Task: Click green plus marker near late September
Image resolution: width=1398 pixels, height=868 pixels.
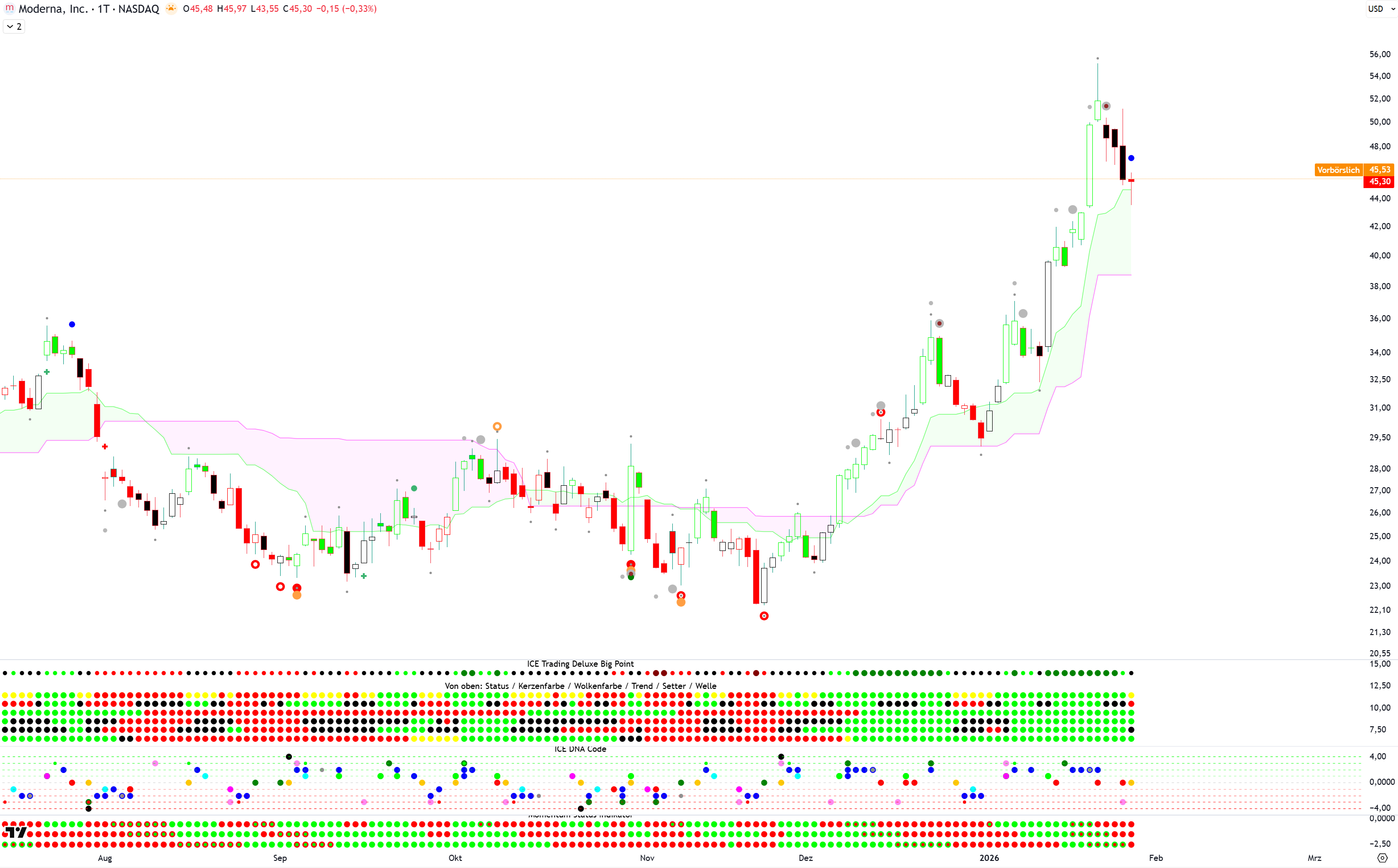Action: point(364,576)
